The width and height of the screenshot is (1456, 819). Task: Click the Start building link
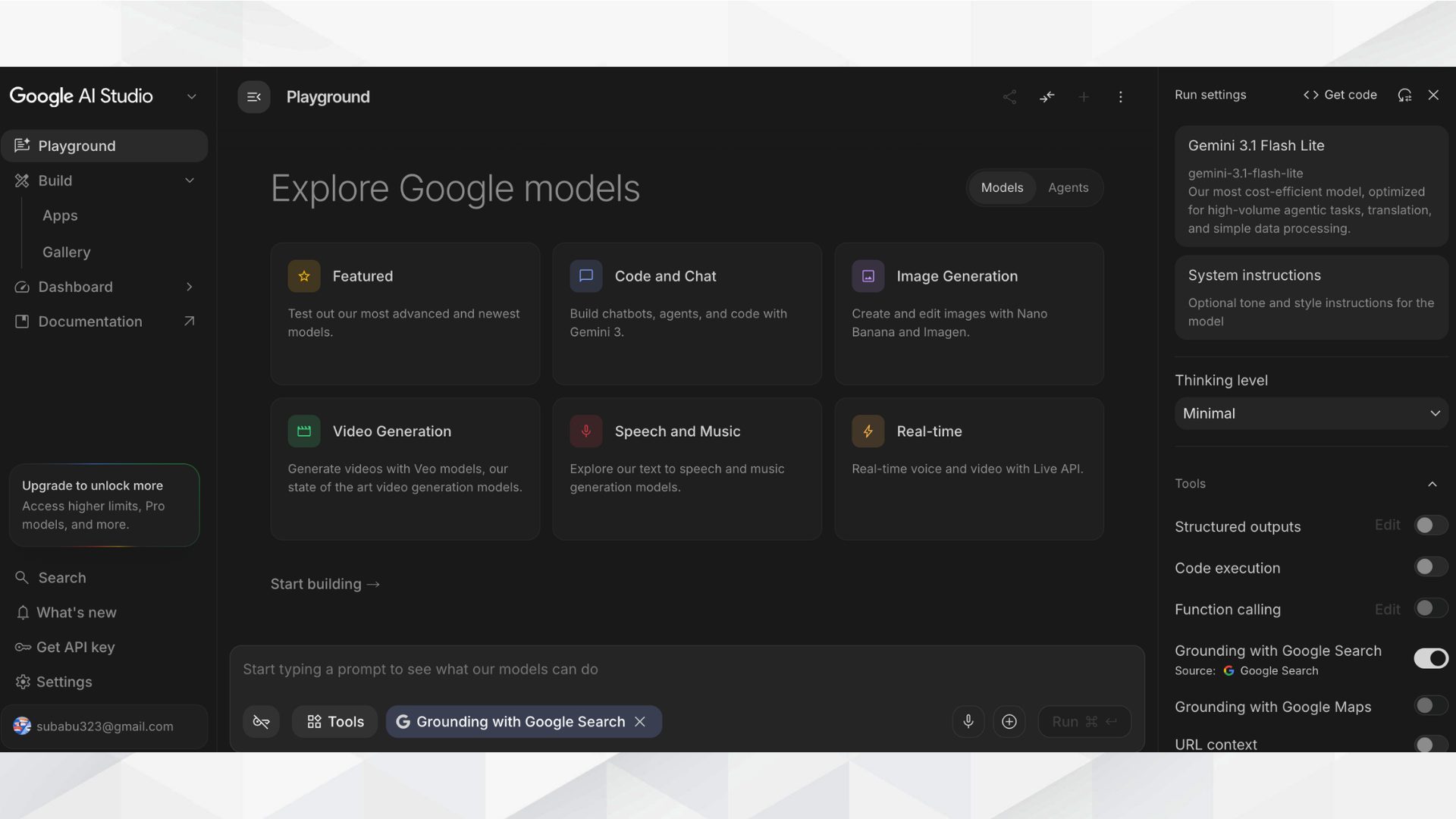[325, 584]
